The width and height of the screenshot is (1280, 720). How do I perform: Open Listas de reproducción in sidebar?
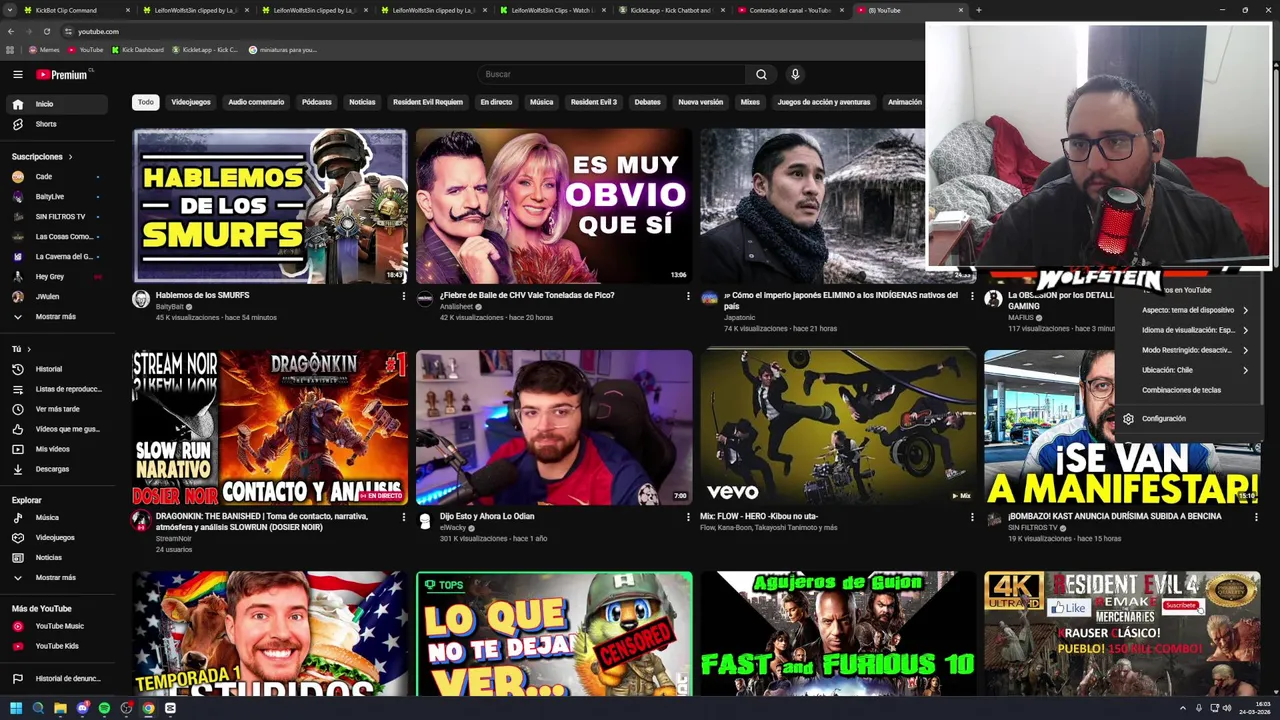coord(58,389)
